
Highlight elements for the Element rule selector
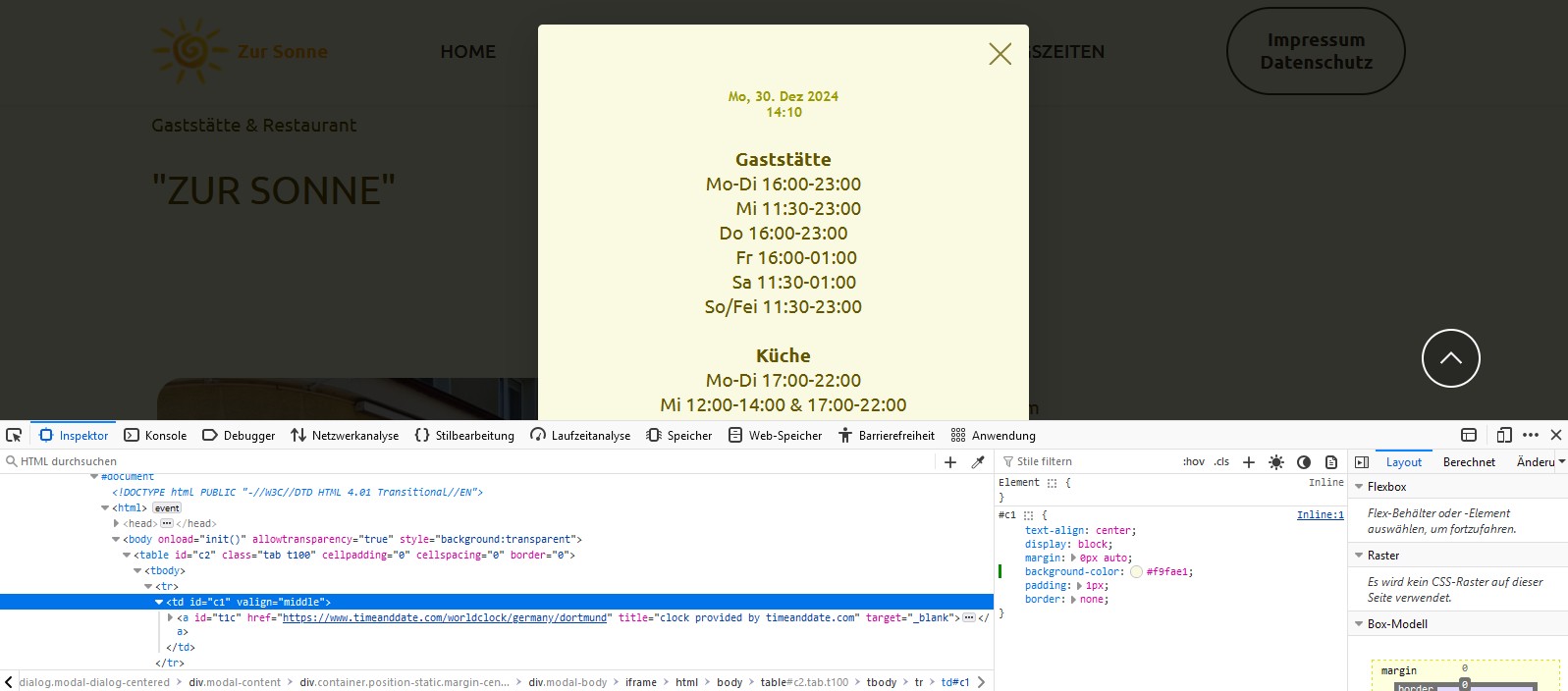[x=1052, y=483]
